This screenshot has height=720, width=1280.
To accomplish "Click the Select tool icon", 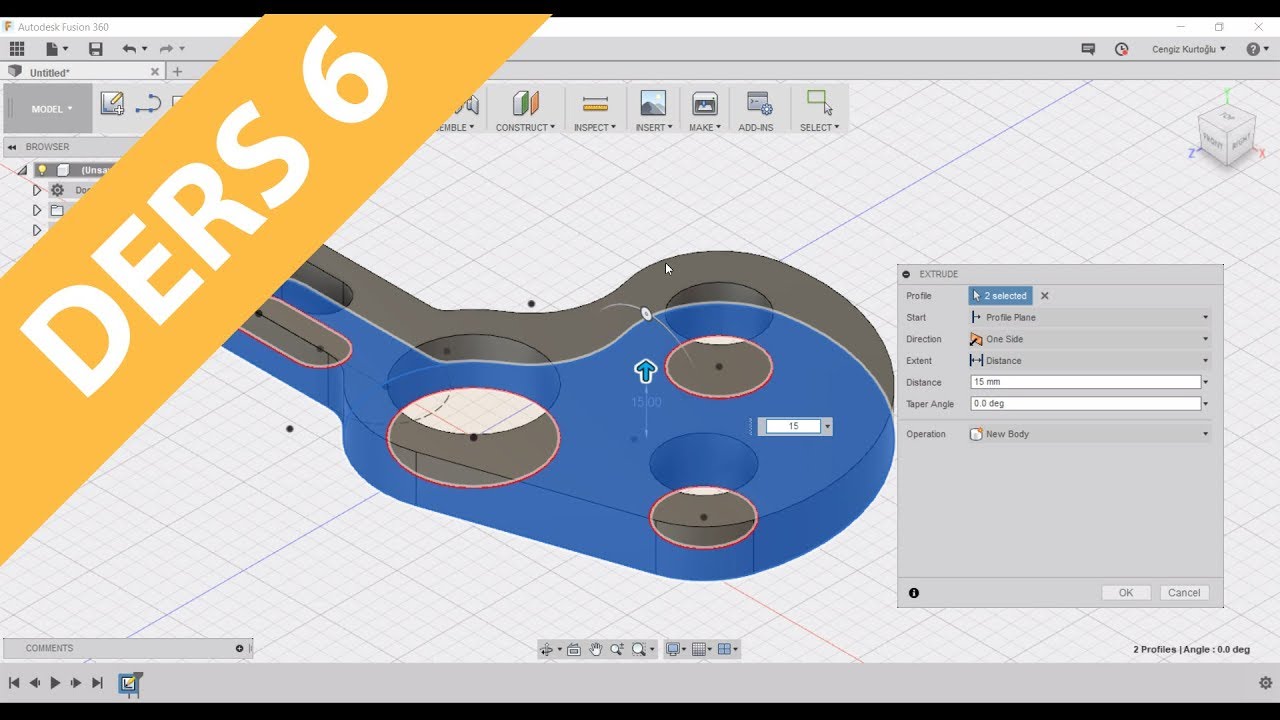I will (x=819, y=102).
